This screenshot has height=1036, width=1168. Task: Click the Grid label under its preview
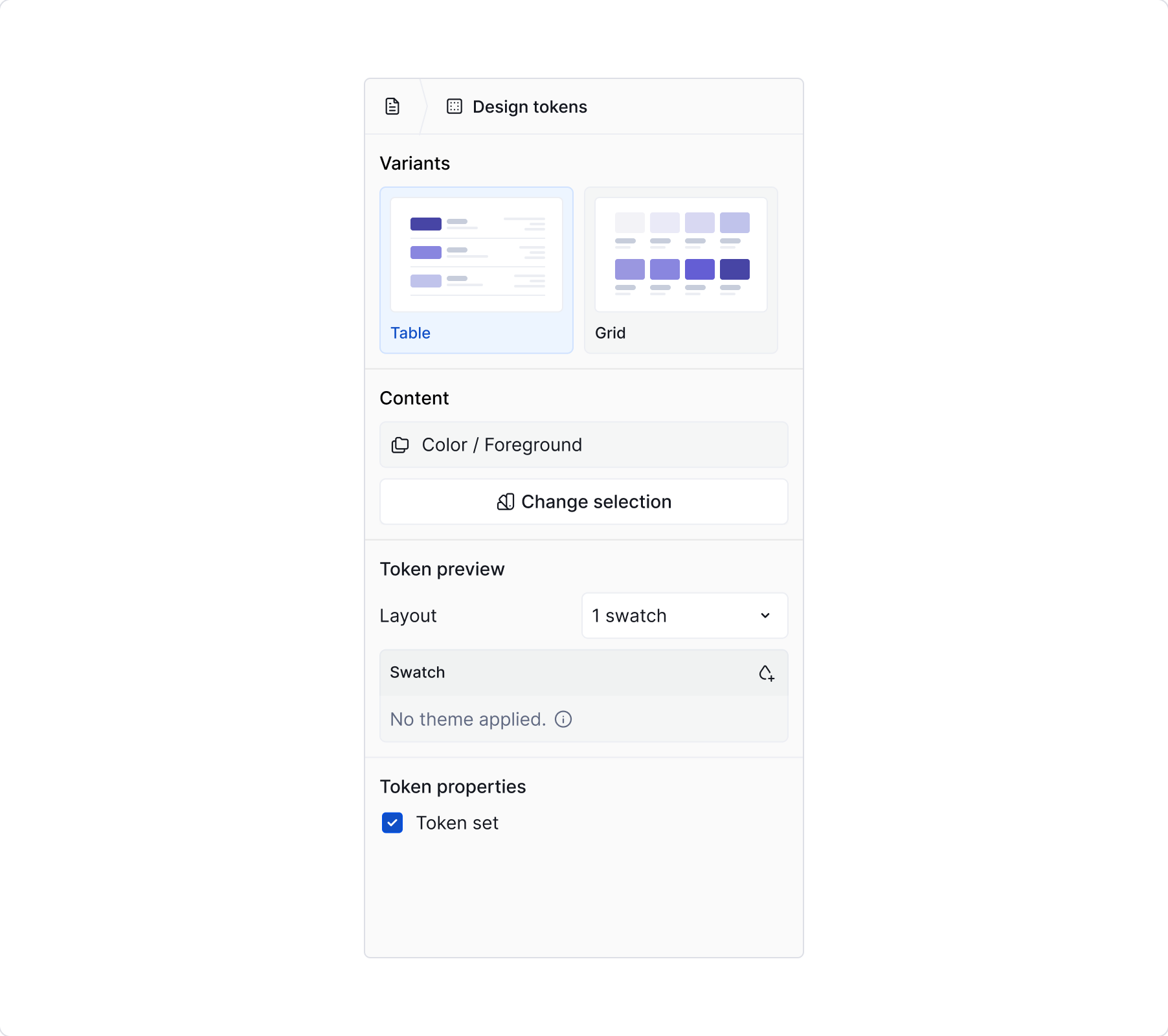tap(610, 333)
